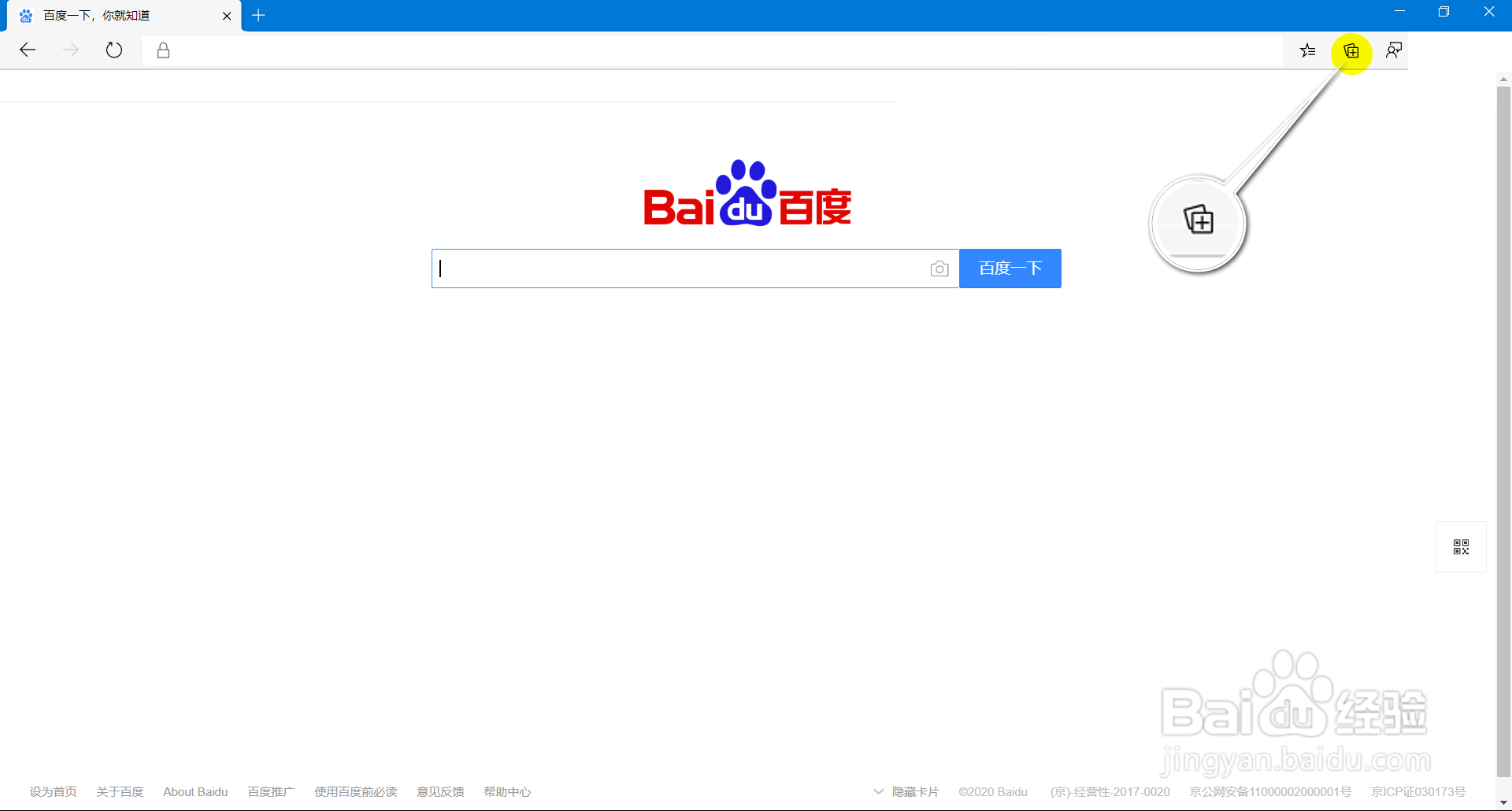
Task: Open the 关于百度 link
Action: click(120, 792)
